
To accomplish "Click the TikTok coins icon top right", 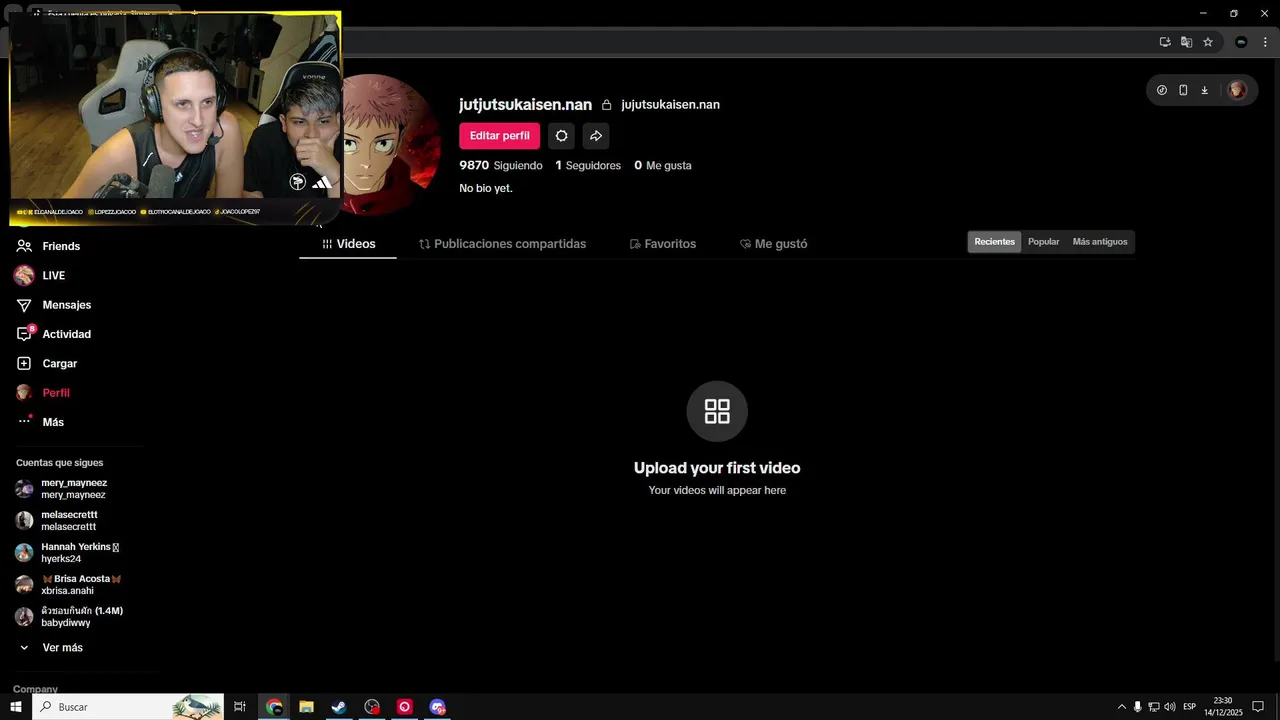I will (x=1162, y=90).
